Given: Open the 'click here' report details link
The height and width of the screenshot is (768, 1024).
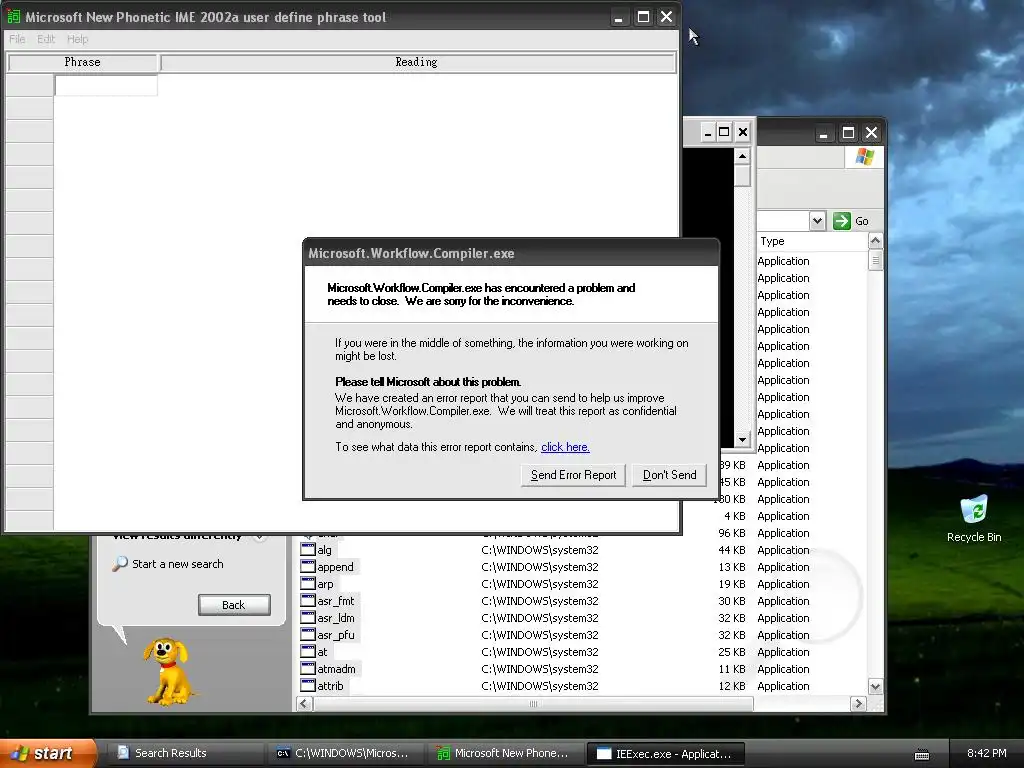Looking at the screenshot, I should pos(565,447).
